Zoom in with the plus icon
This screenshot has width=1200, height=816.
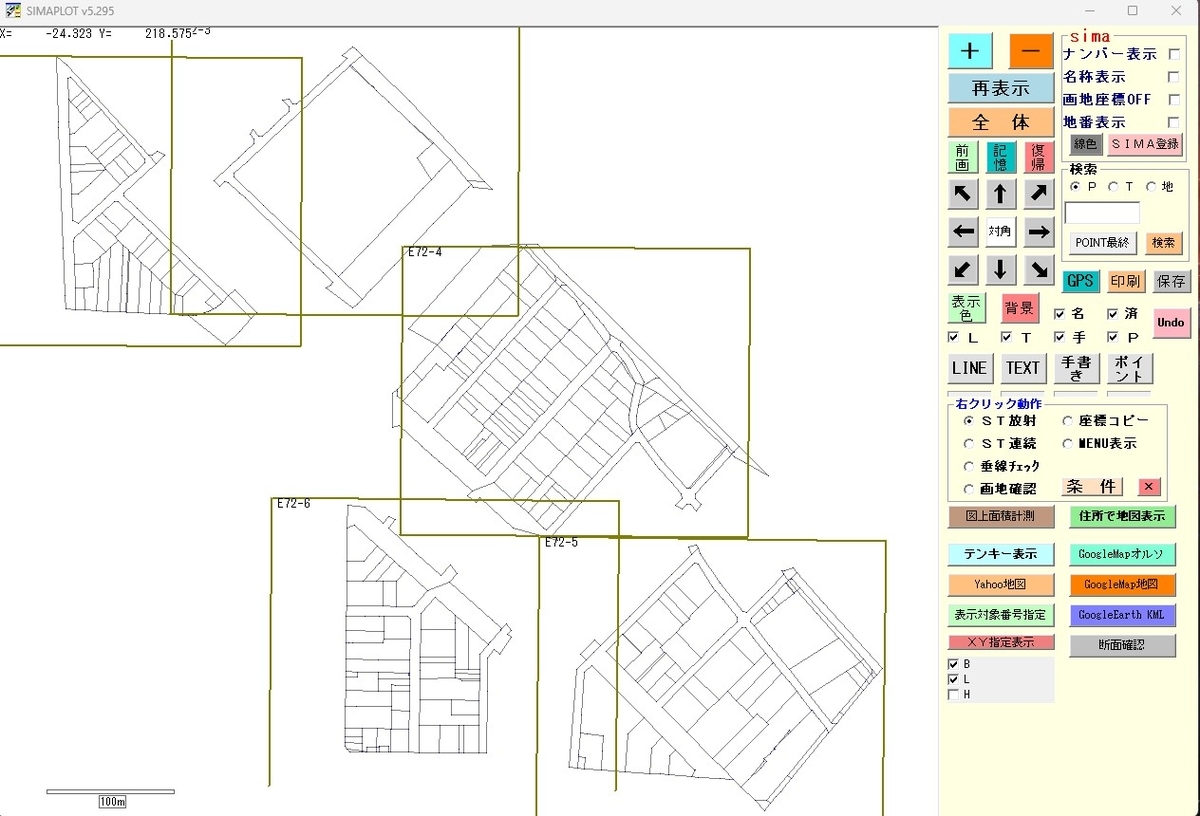pyautogui.click(x=970, y=50)
